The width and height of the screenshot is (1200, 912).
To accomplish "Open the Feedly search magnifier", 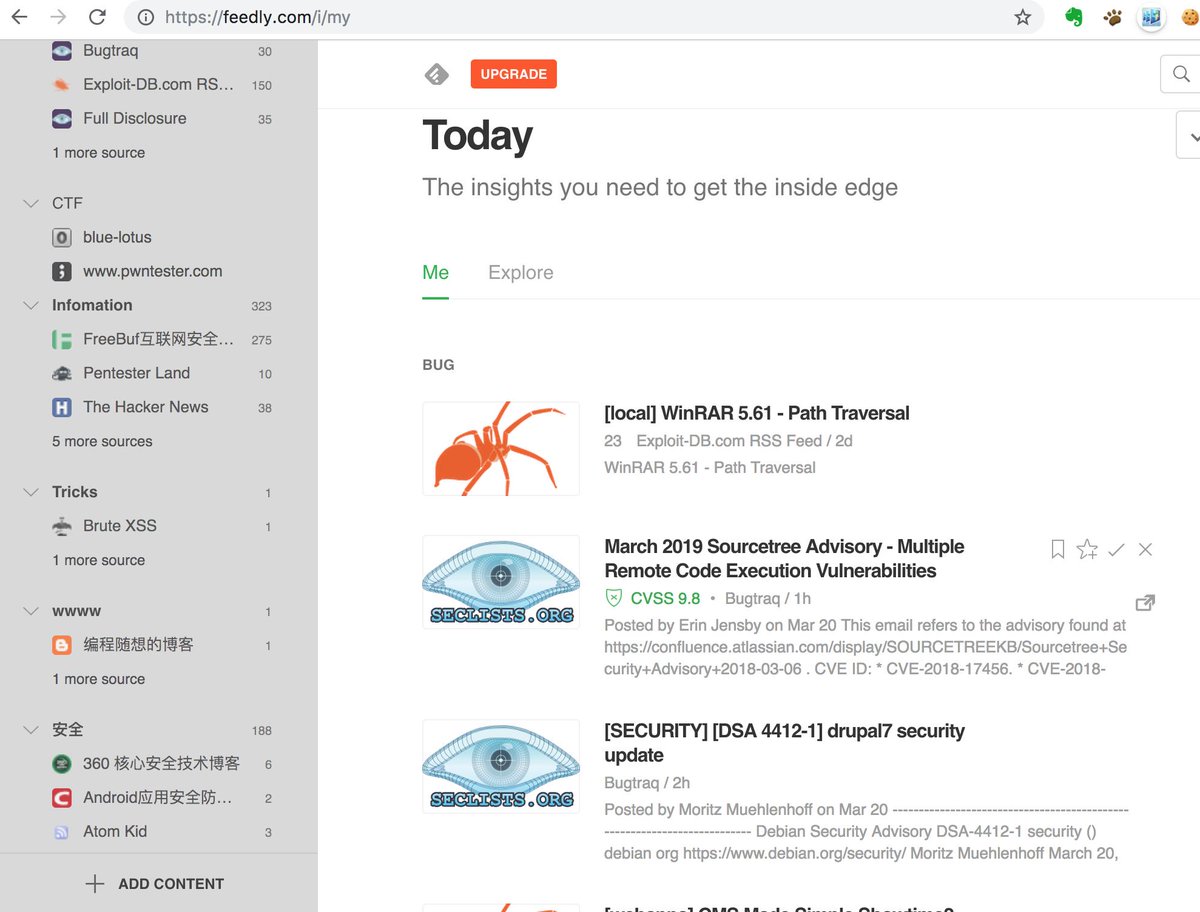I will tap(1181, 74).
